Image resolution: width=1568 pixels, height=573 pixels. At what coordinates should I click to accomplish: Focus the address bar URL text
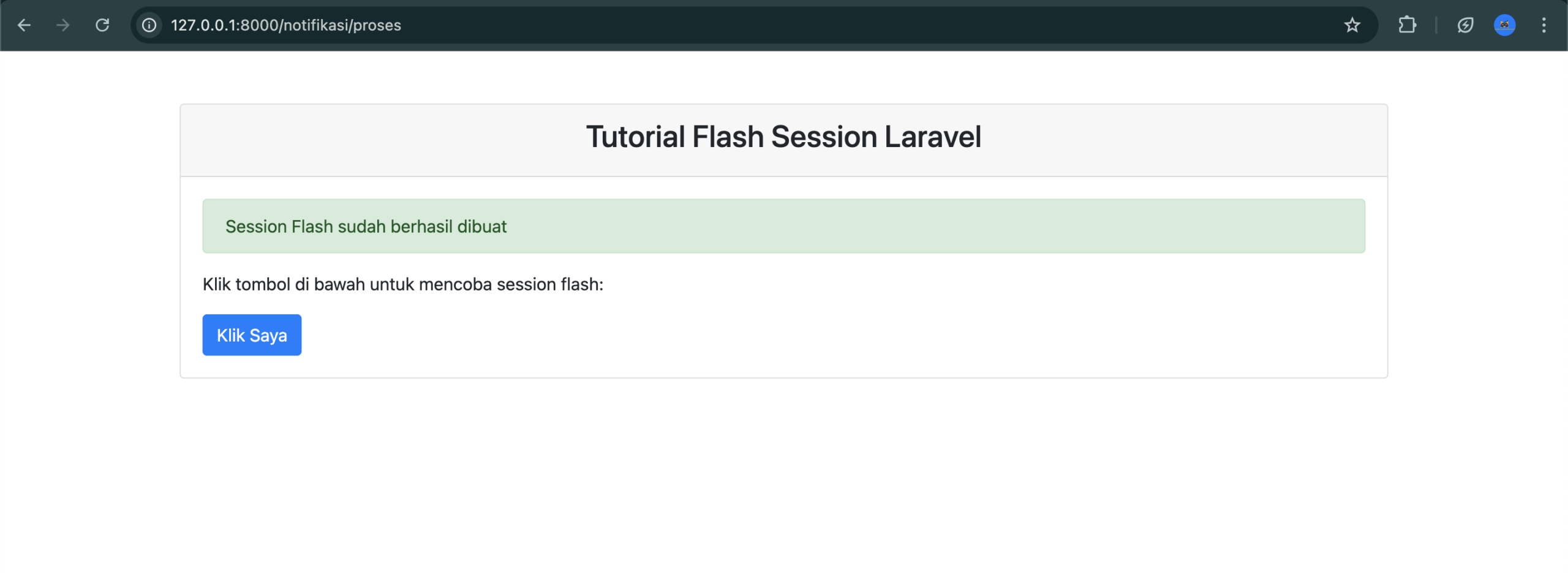click(x=286, y=25)
